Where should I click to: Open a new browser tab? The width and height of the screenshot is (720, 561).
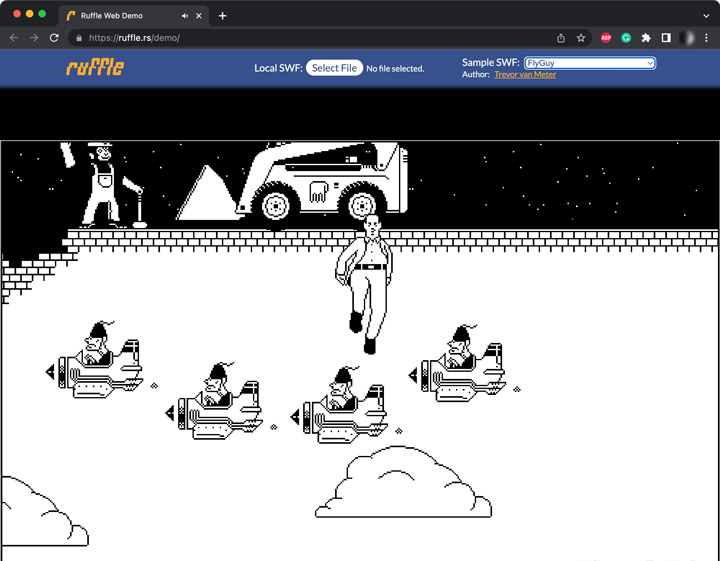coord(222,16)
